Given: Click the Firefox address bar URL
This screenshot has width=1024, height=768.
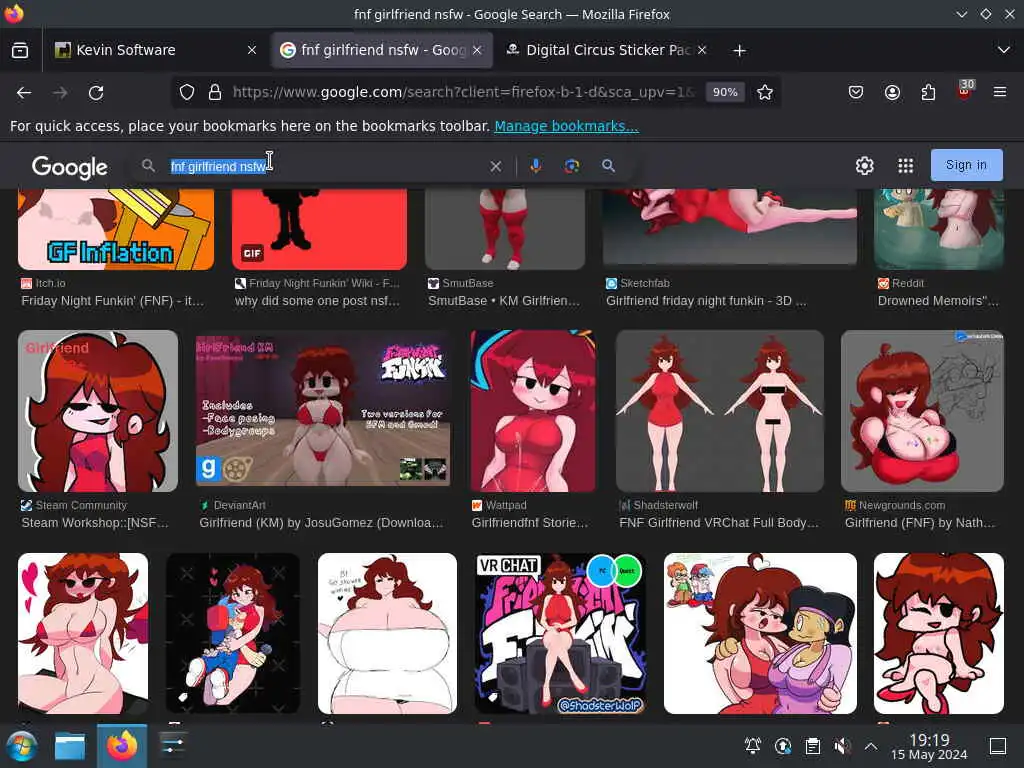Looking at the screenshot, I should [x=464, y=92].
